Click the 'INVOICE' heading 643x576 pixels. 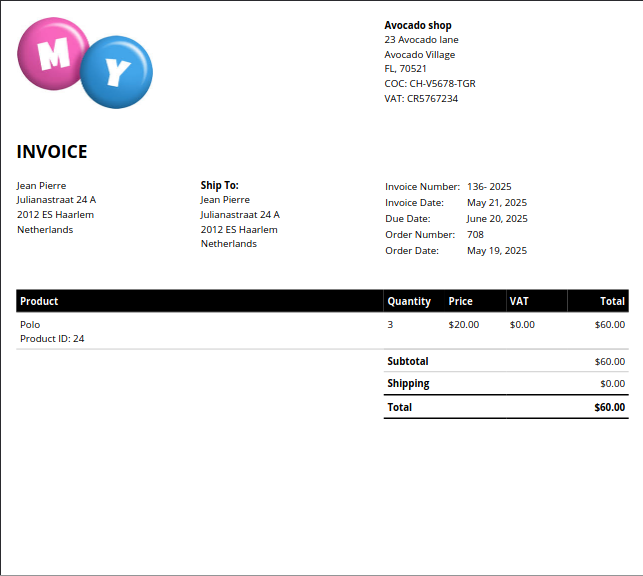coord(52,152)
